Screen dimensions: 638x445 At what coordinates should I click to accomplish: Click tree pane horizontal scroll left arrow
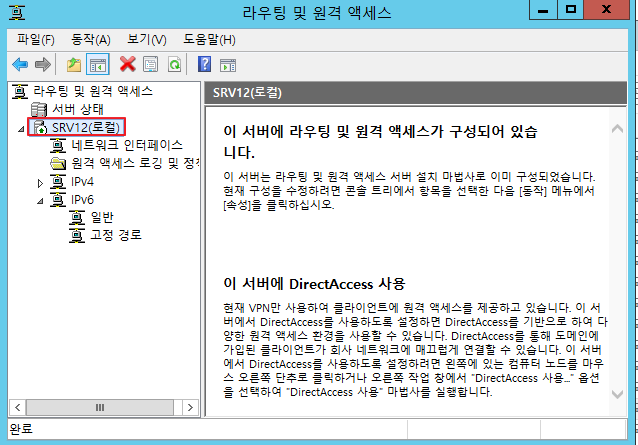point(17,407)
